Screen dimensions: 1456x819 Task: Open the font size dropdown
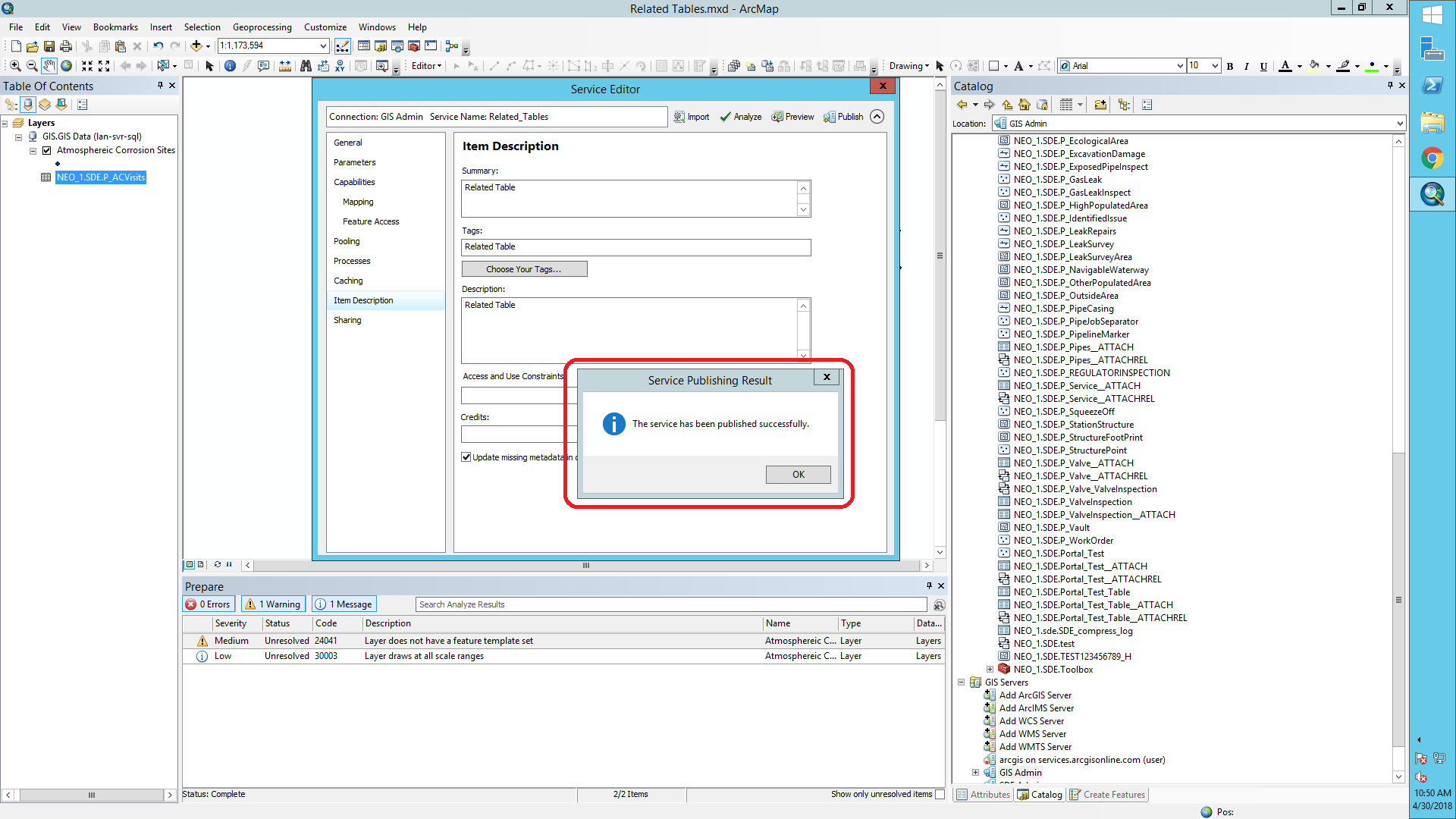(x=1215, y=66)
